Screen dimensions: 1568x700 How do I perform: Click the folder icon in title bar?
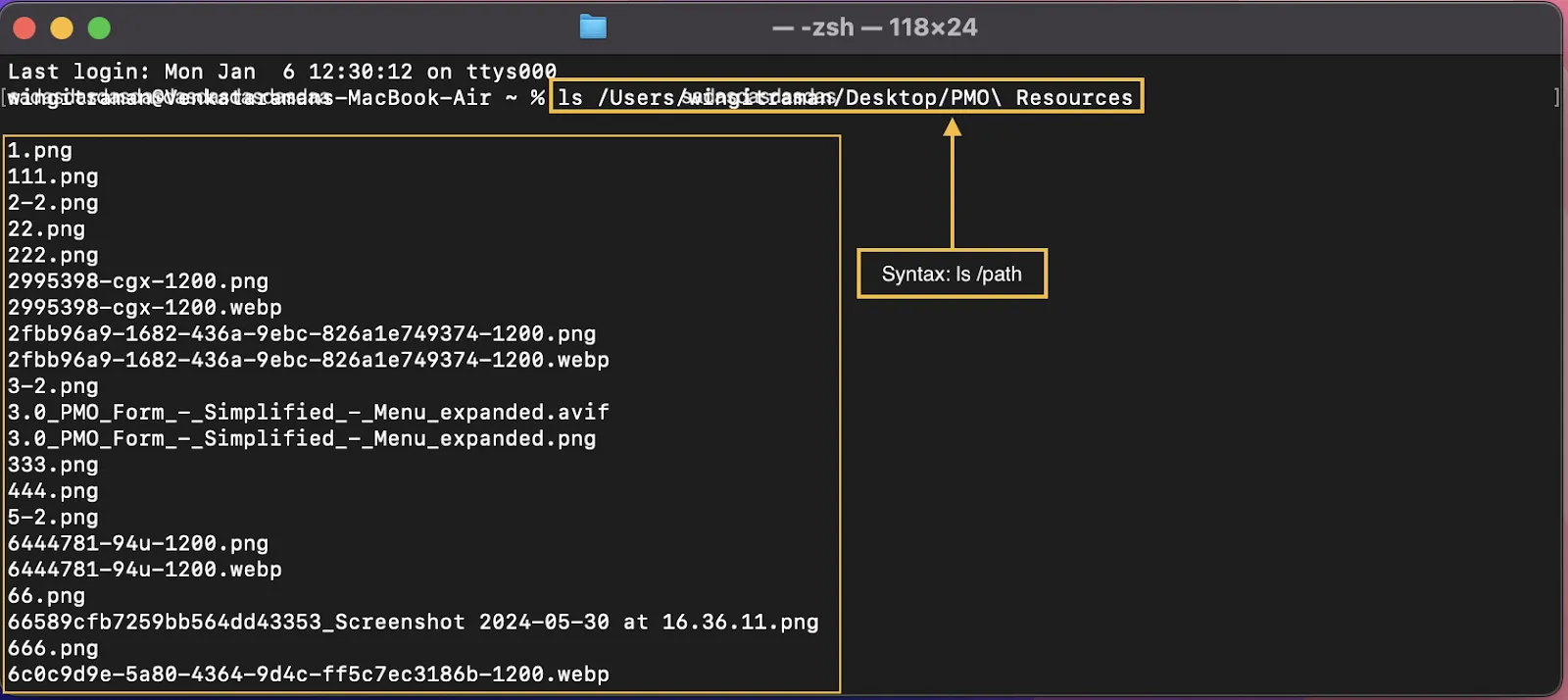click(x=593, y=27)
